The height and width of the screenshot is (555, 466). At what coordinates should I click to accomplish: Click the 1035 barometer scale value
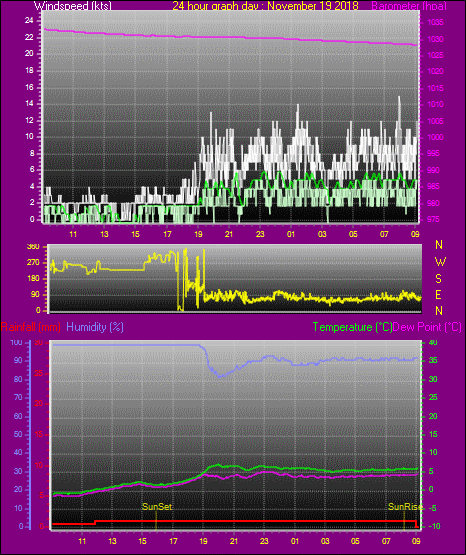click(435, 23)
